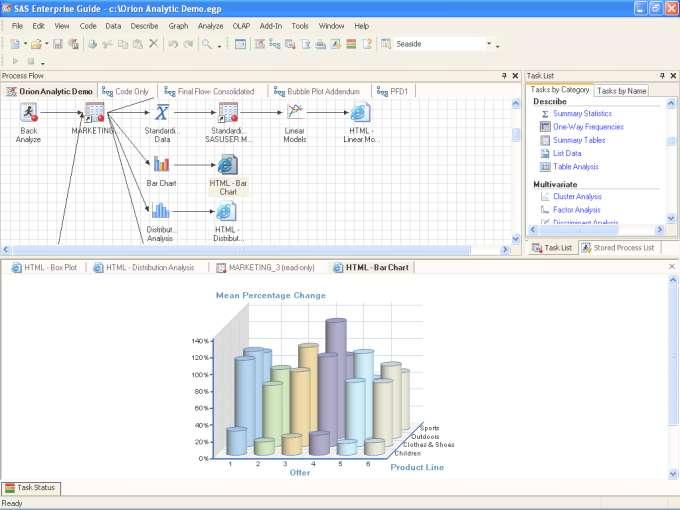Click the Cut scissors icon

tap(108, 44)
